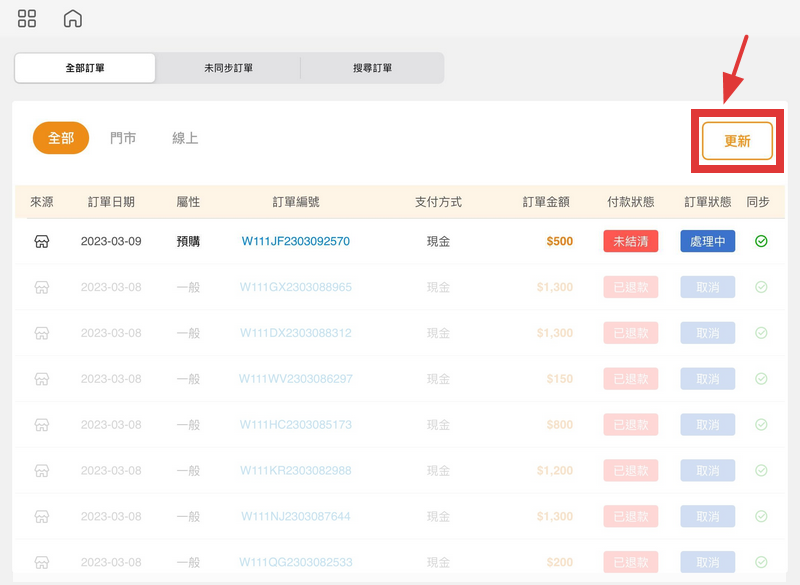Click the store icon on the W111NJ2303087644 row

(x=40, y=516)
